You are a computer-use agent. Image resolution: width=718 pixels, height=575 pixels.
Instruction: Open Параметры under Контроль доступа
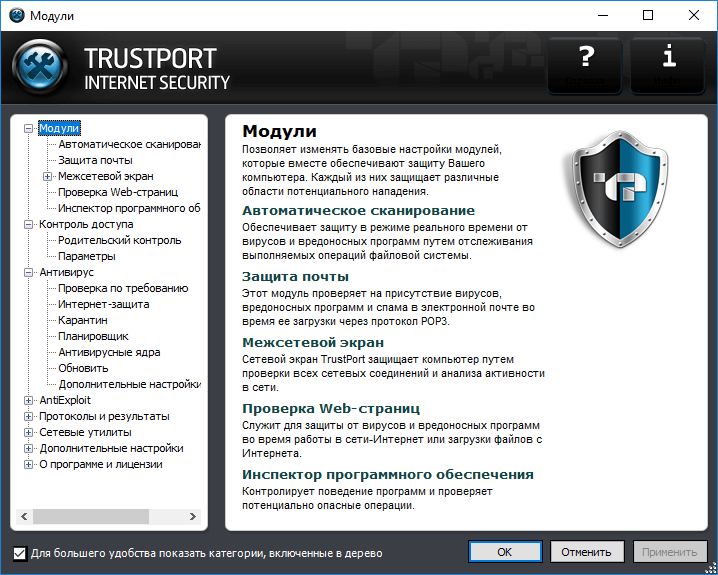(x=87, y=256)
